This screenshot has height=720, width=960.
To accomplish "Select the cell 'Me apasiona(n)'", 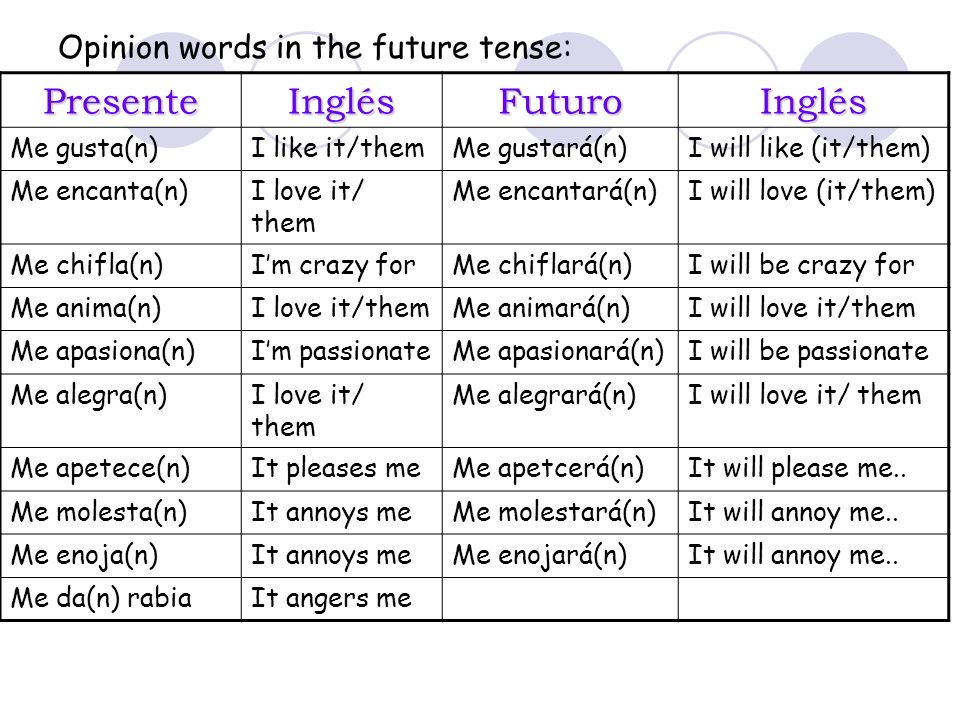I will tap(121, 353).
